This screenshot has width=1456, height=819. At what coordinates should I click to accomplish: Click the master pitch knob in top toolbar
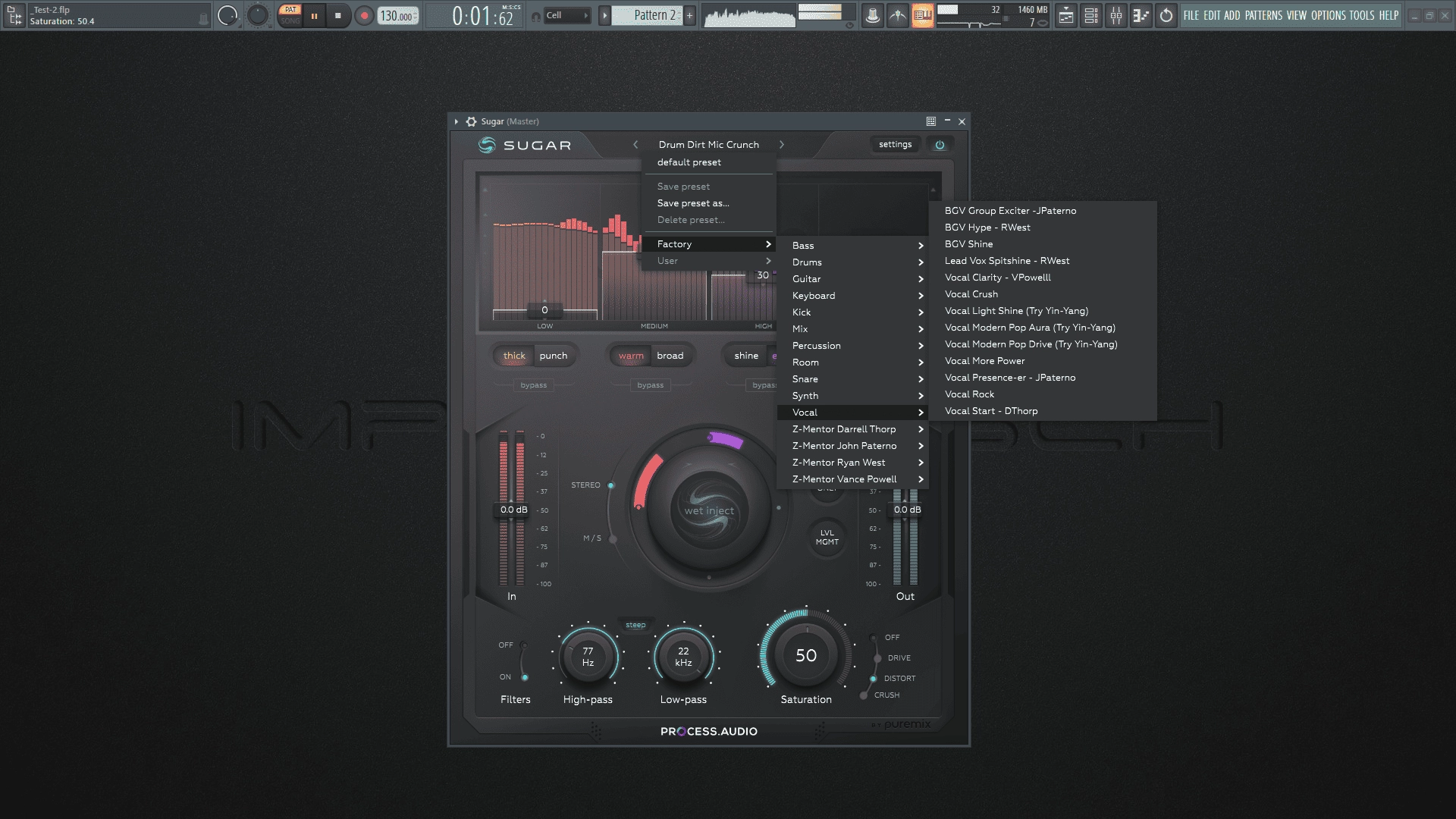coord(258,15)
